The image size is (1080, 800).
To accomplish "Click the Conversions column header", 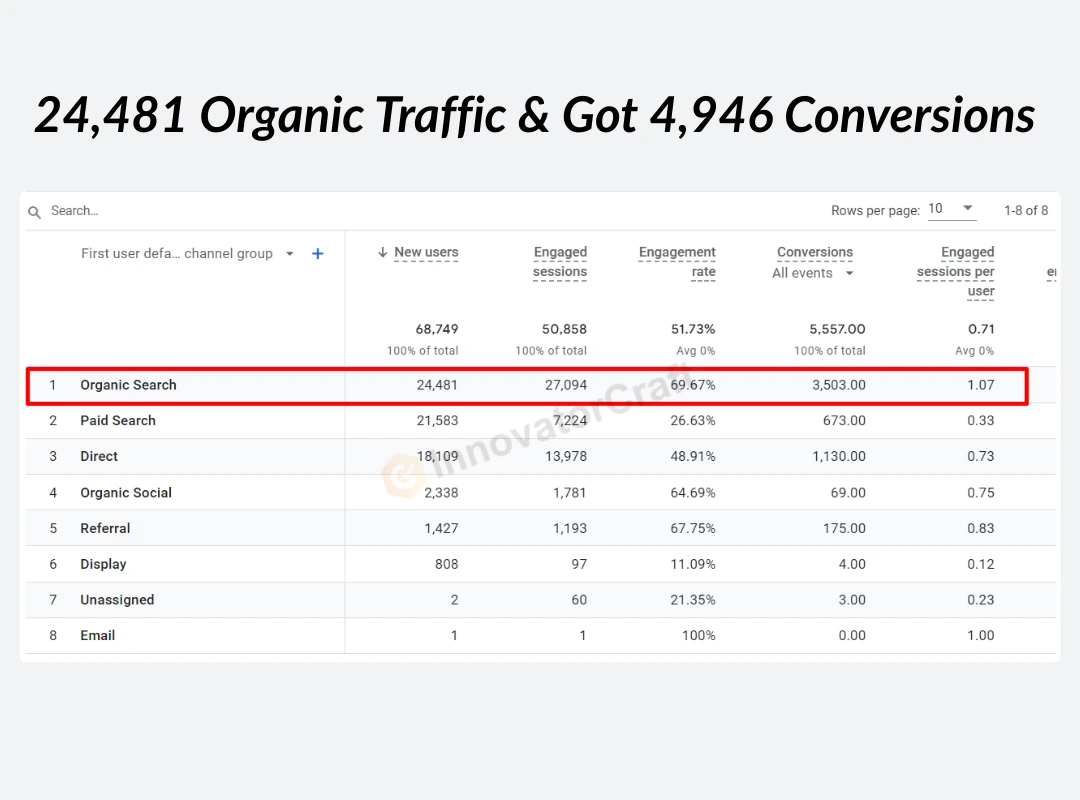I will 815,252.
